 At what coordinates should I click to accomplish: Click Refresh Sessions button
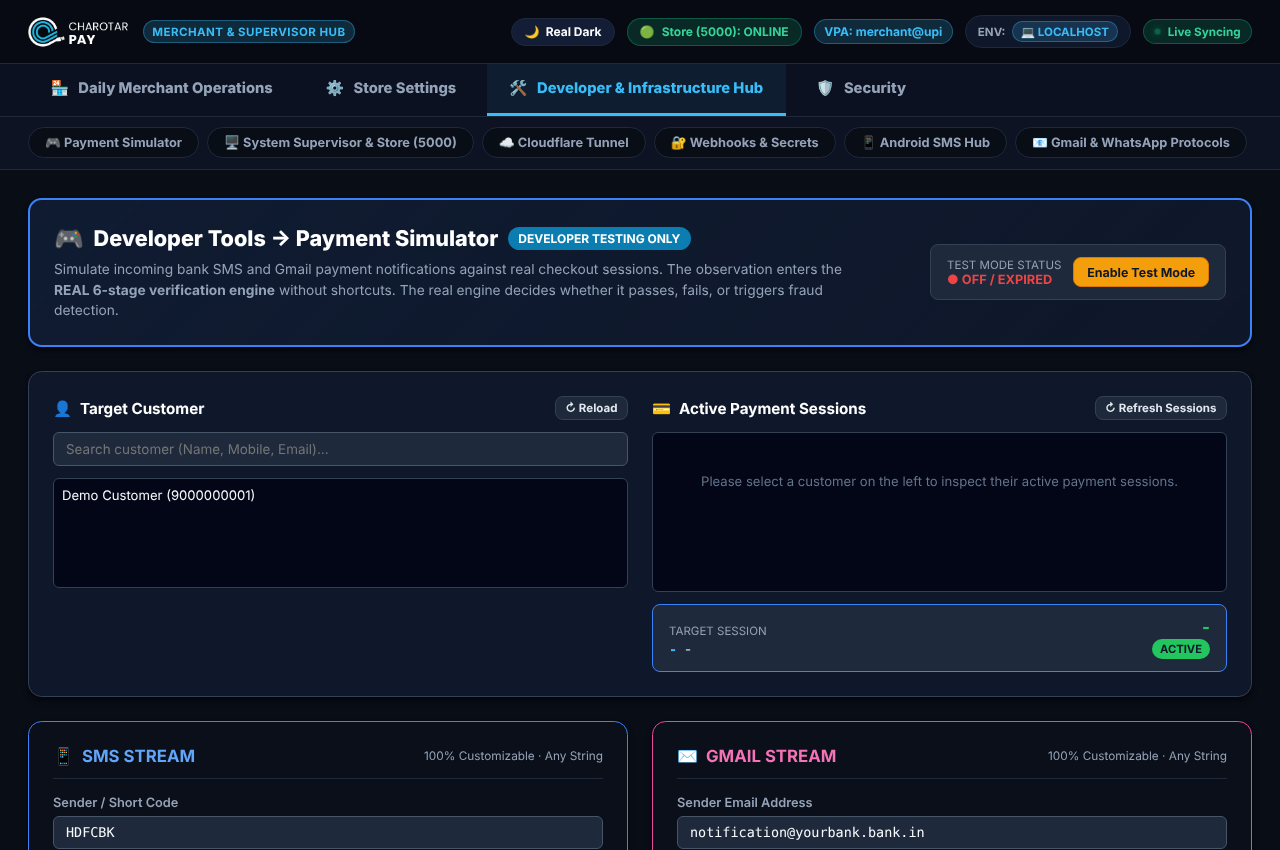(x=1161, y=408)
